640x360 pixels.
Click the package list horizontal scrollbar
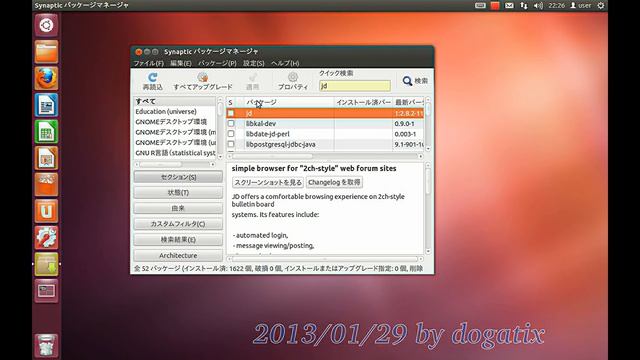(325, 156)
